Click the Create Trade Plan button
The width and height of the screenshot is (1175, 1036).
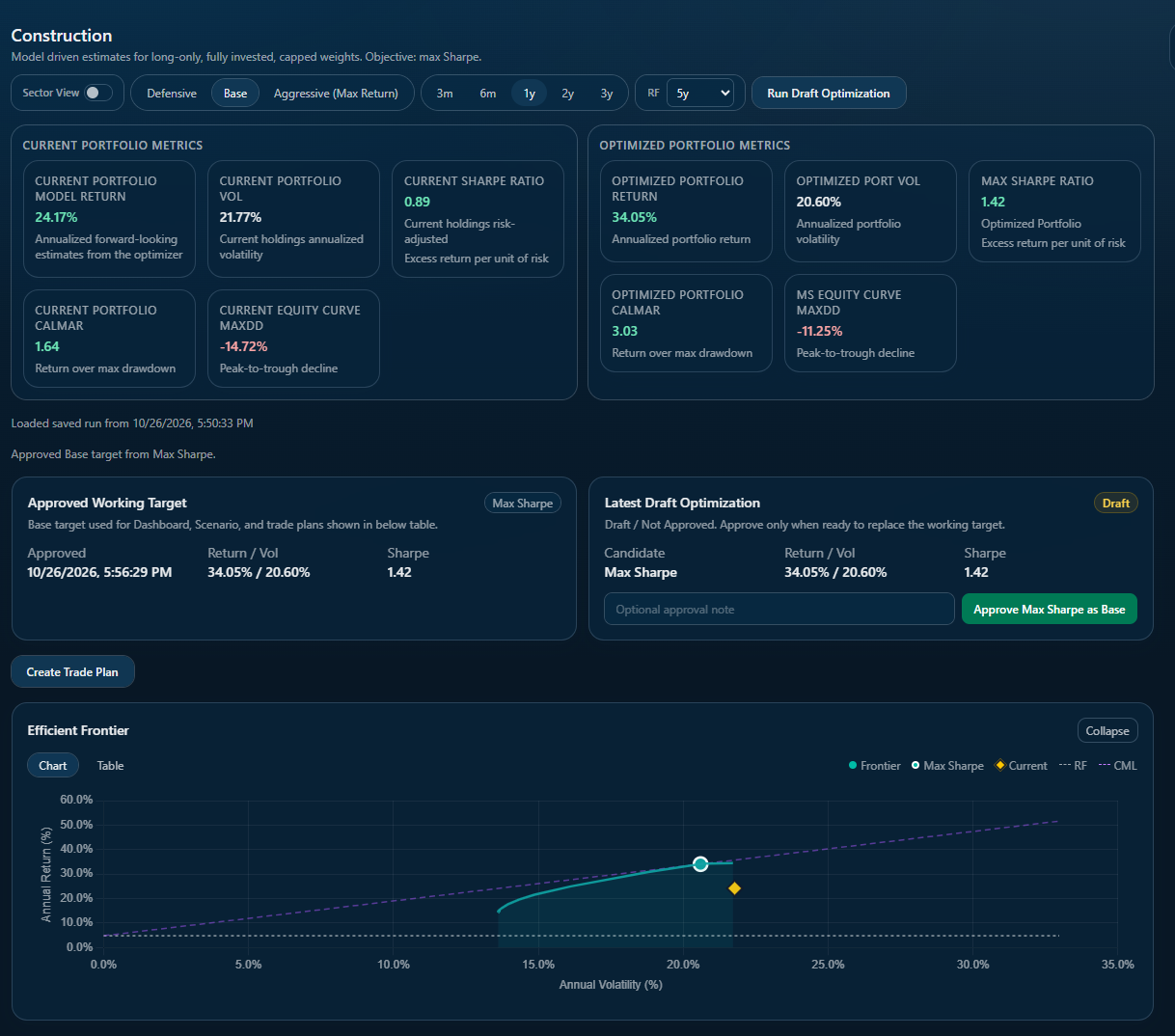[72, 672]
